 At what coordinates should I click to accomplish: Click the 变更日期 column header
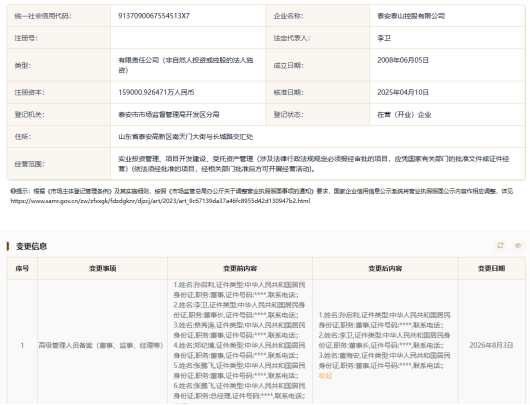coord(491,268)
